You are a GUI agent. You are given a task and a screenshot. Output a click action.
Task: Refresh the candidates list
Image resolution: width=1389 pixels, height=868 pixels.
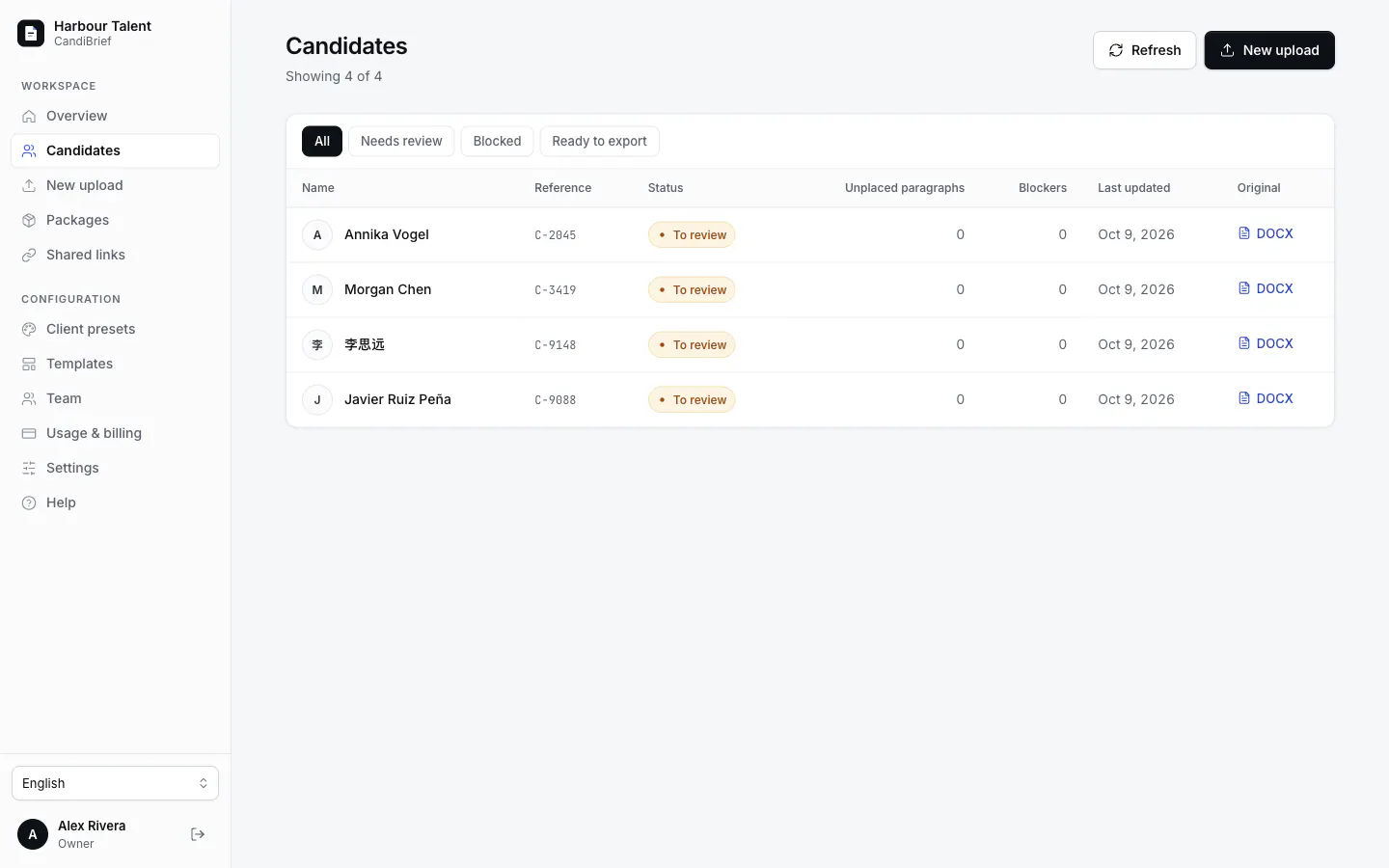point(1144,50)
